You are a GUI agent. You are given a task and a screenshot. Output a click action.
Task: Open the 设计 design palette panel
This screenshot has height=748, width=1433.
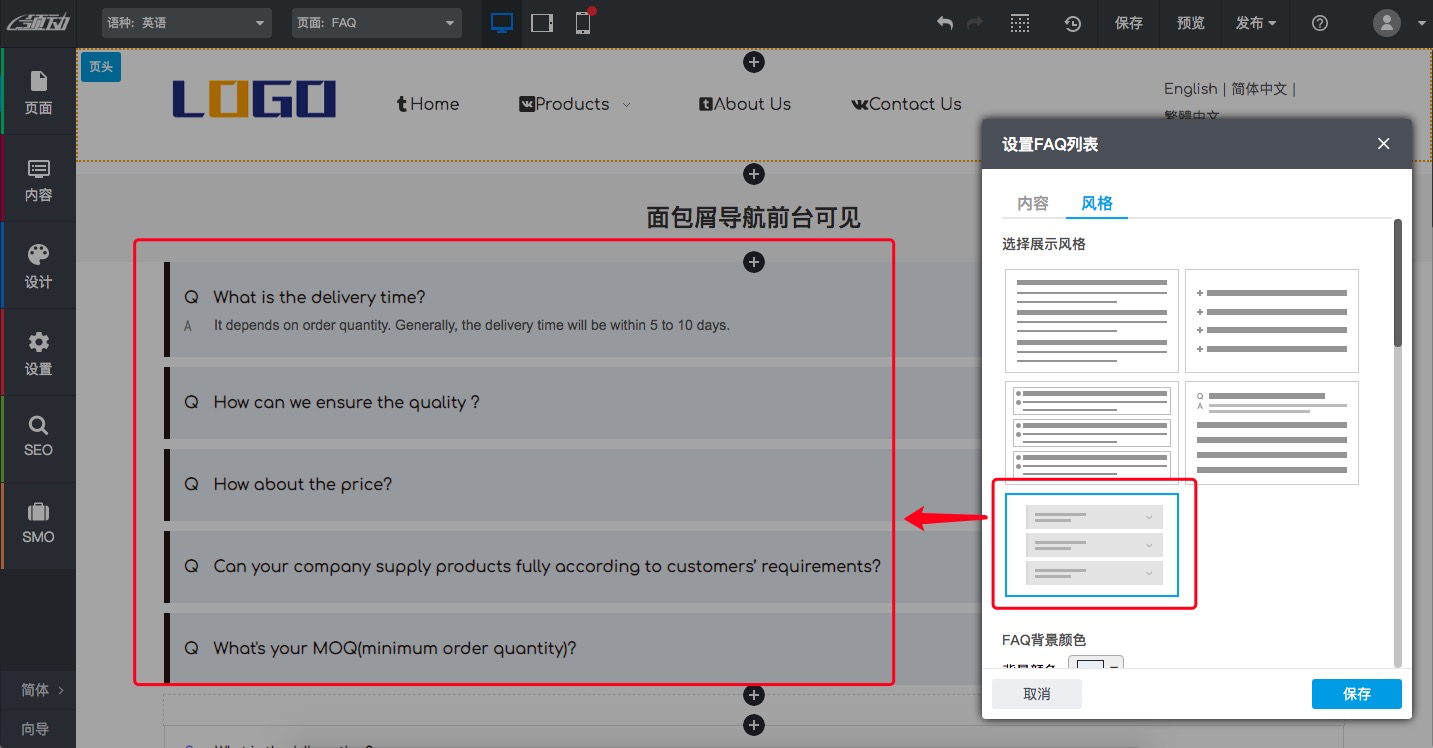[x=38, y=266]
